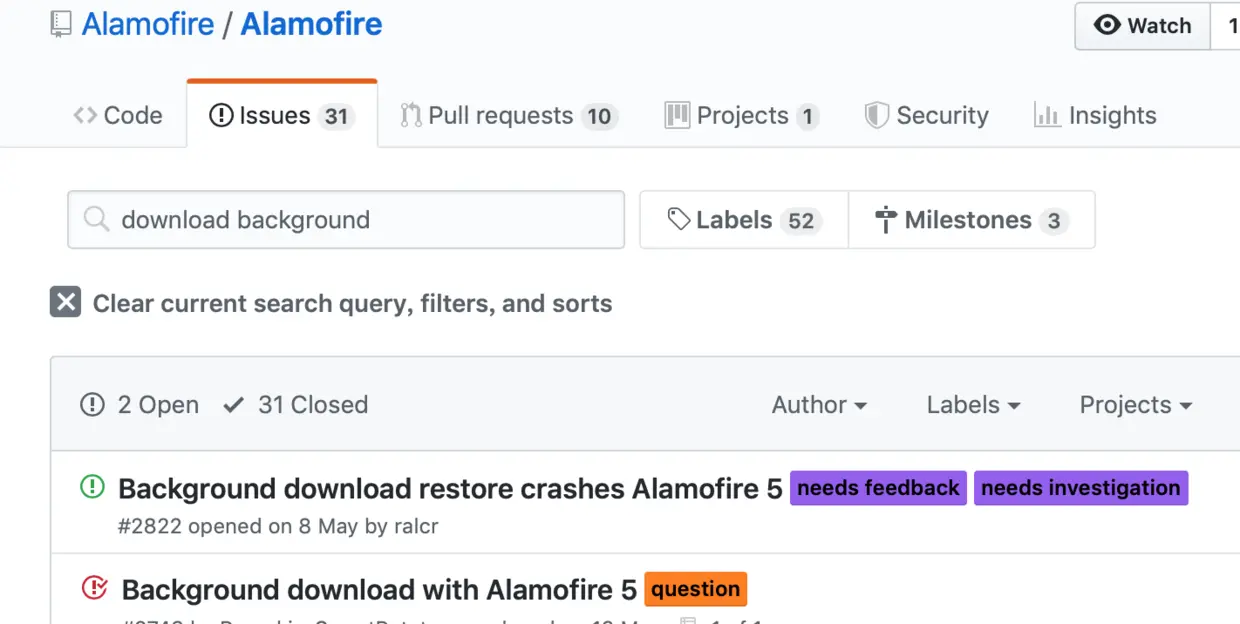This screenshot has width=1240, height=624.
Task: Click the issues search input field
Action: tap(360, 220)
